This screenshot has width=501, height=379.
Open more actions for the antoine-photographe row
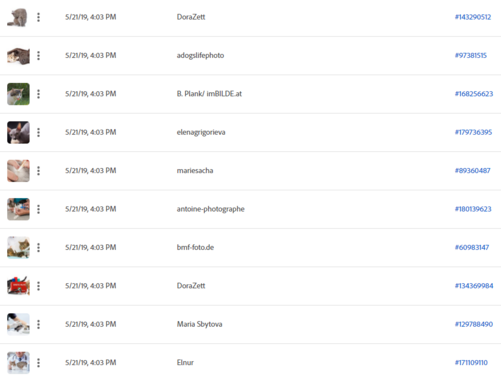(39, 209)
